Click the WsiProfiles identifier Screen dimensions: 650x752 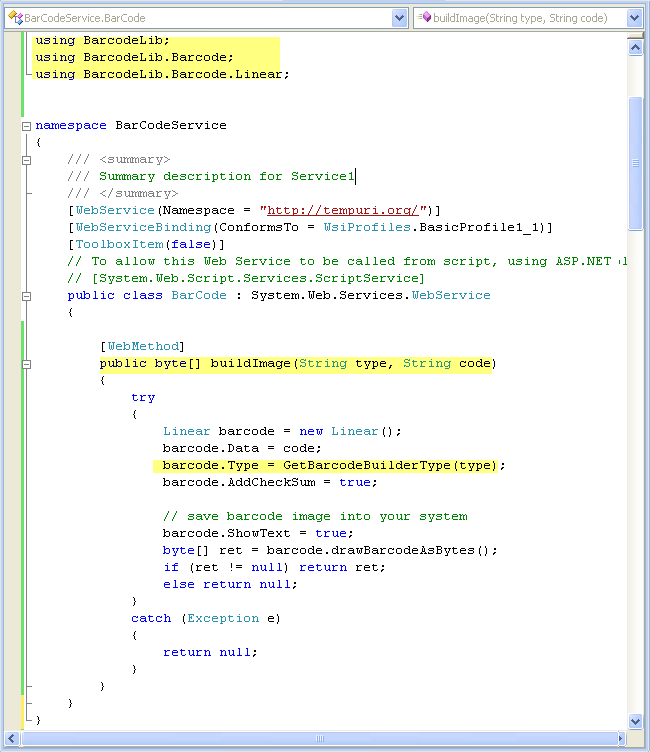[x=367, y=227]
